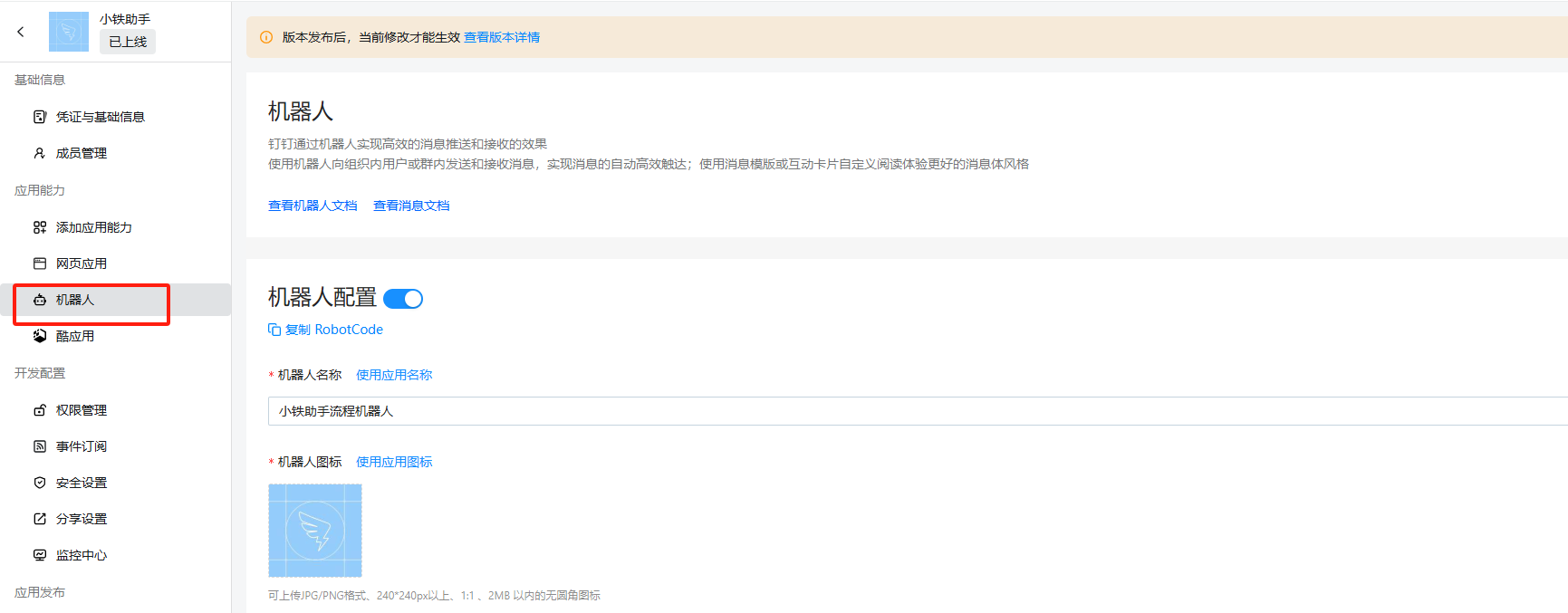The width and height of the screenshot is (1568, 613).
Task: Click the 安全设置 shield icon
Action: [x=40, y=483]
